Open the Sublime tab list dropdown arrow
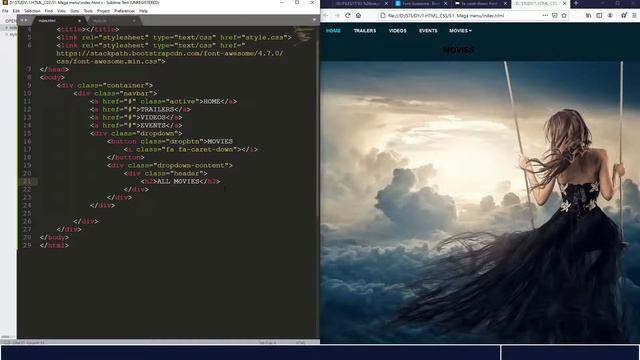 [x=314, y=20]
